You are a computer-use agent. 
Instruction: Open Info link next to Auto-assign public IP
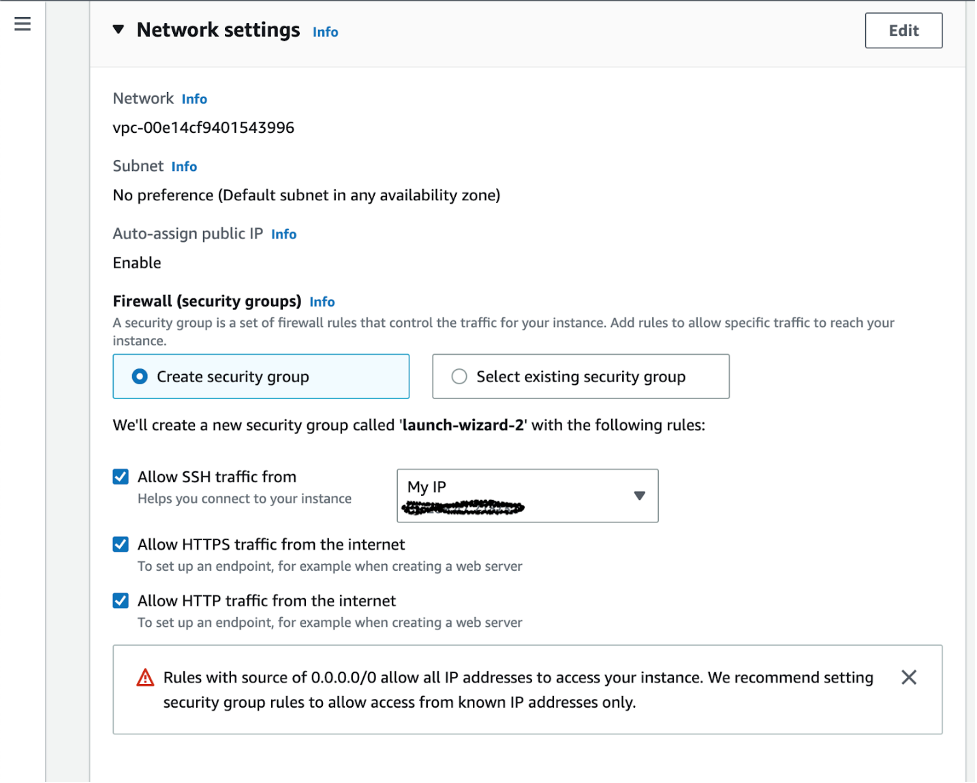(284, 234)
